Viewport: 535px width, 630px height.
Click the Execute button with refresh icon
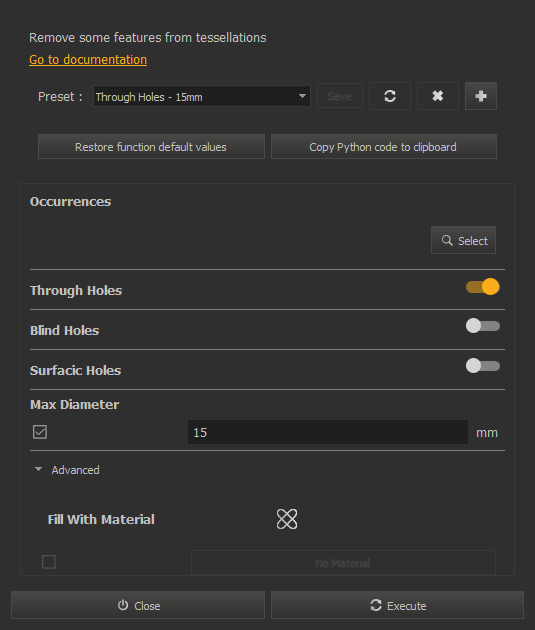[398, 605]
